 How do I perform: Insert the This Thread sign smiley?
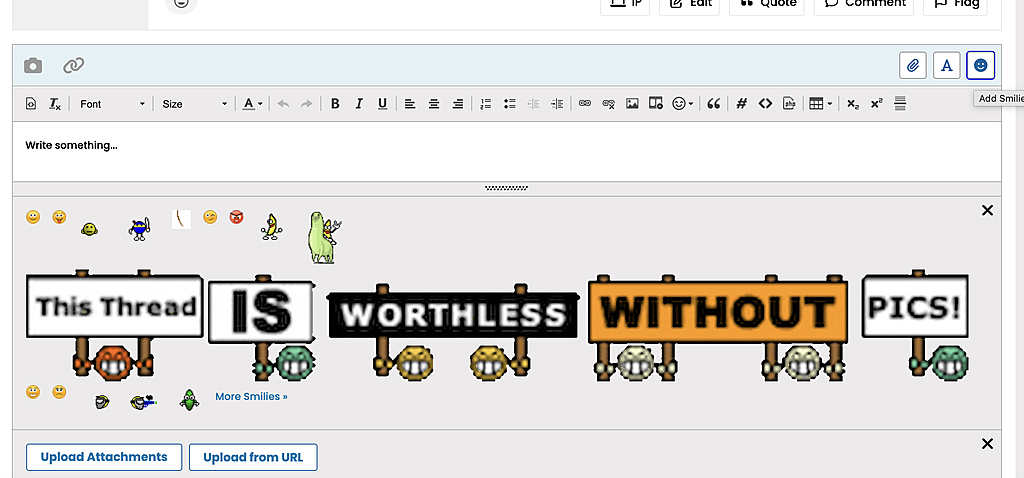[114, 325]
